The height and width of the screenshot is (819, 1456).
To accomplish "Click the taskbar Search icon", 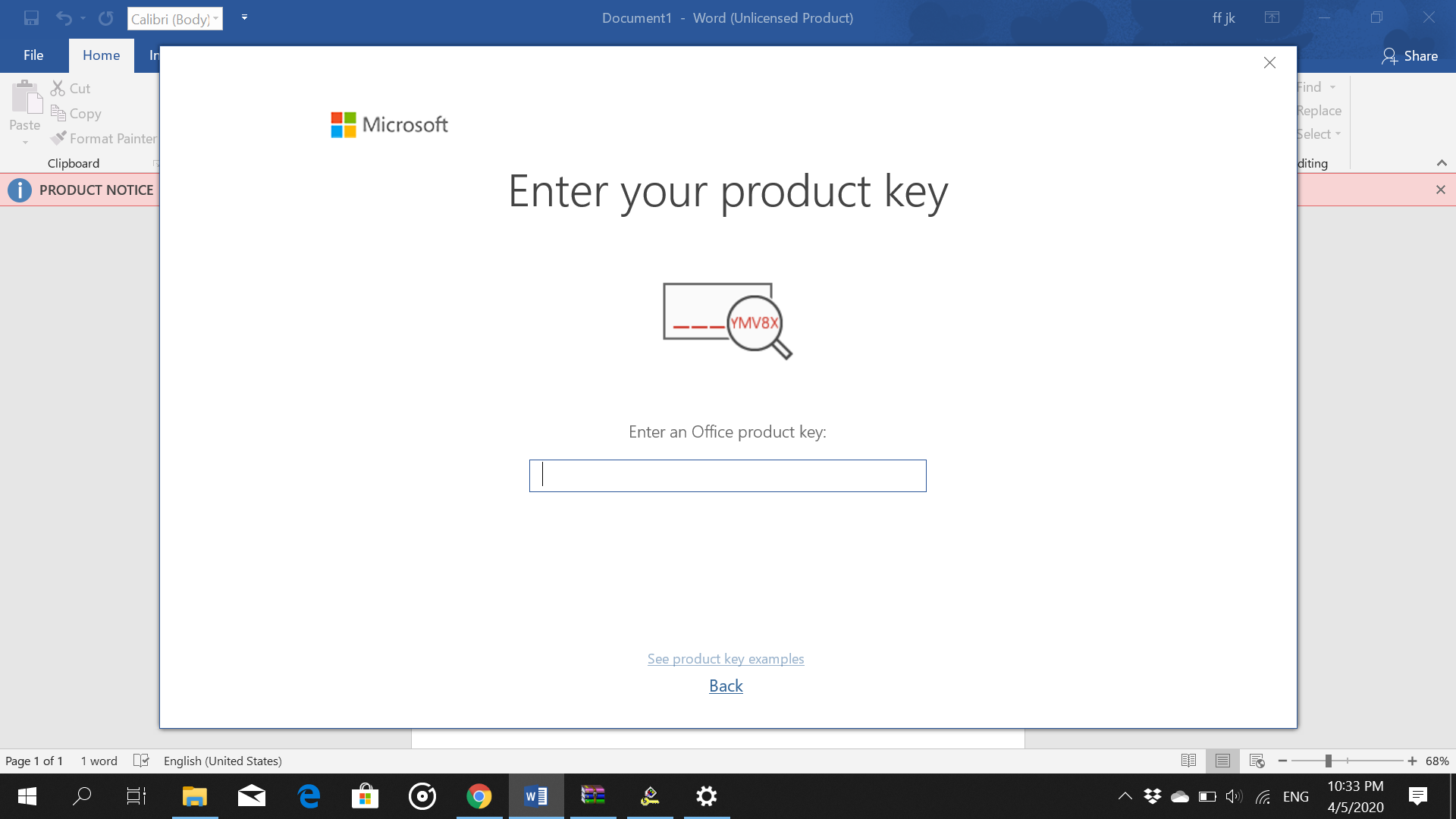I will (x=82, y=796).
